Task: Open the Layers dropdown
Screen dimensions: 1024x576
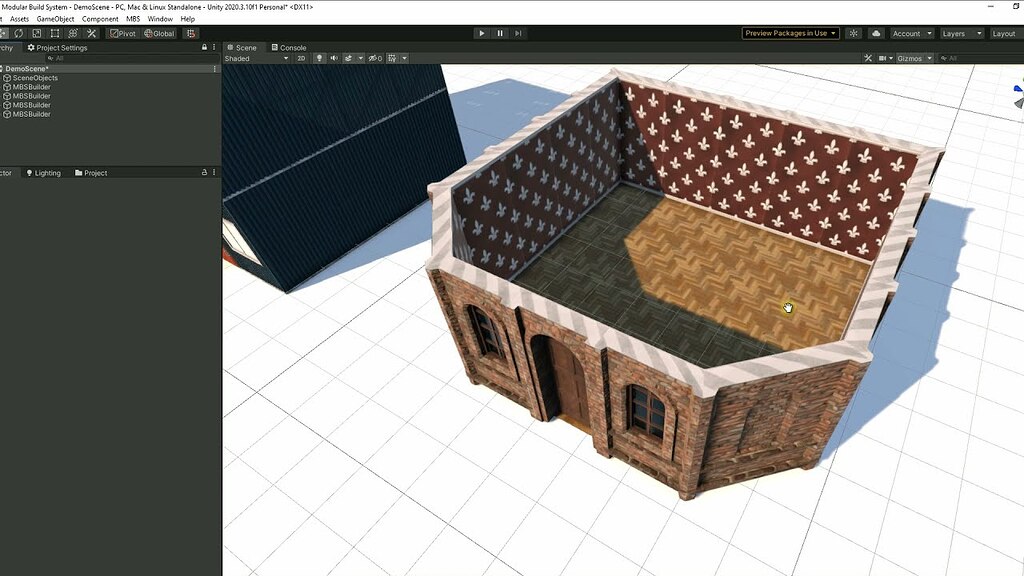Action: [x=960, y=33]
